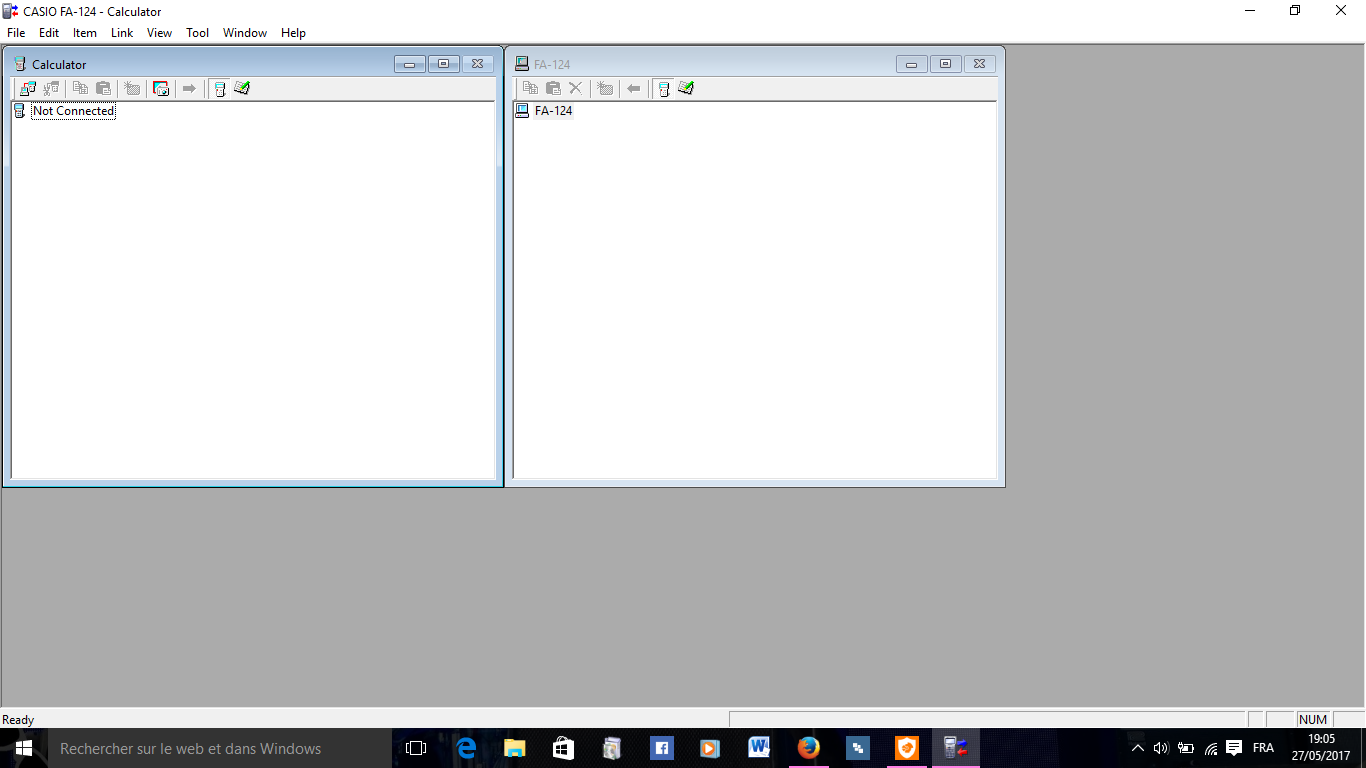Open the Edit menu
Viewport: 1366px width, 768px height.
pyautogui.click(x=49, y=33)
